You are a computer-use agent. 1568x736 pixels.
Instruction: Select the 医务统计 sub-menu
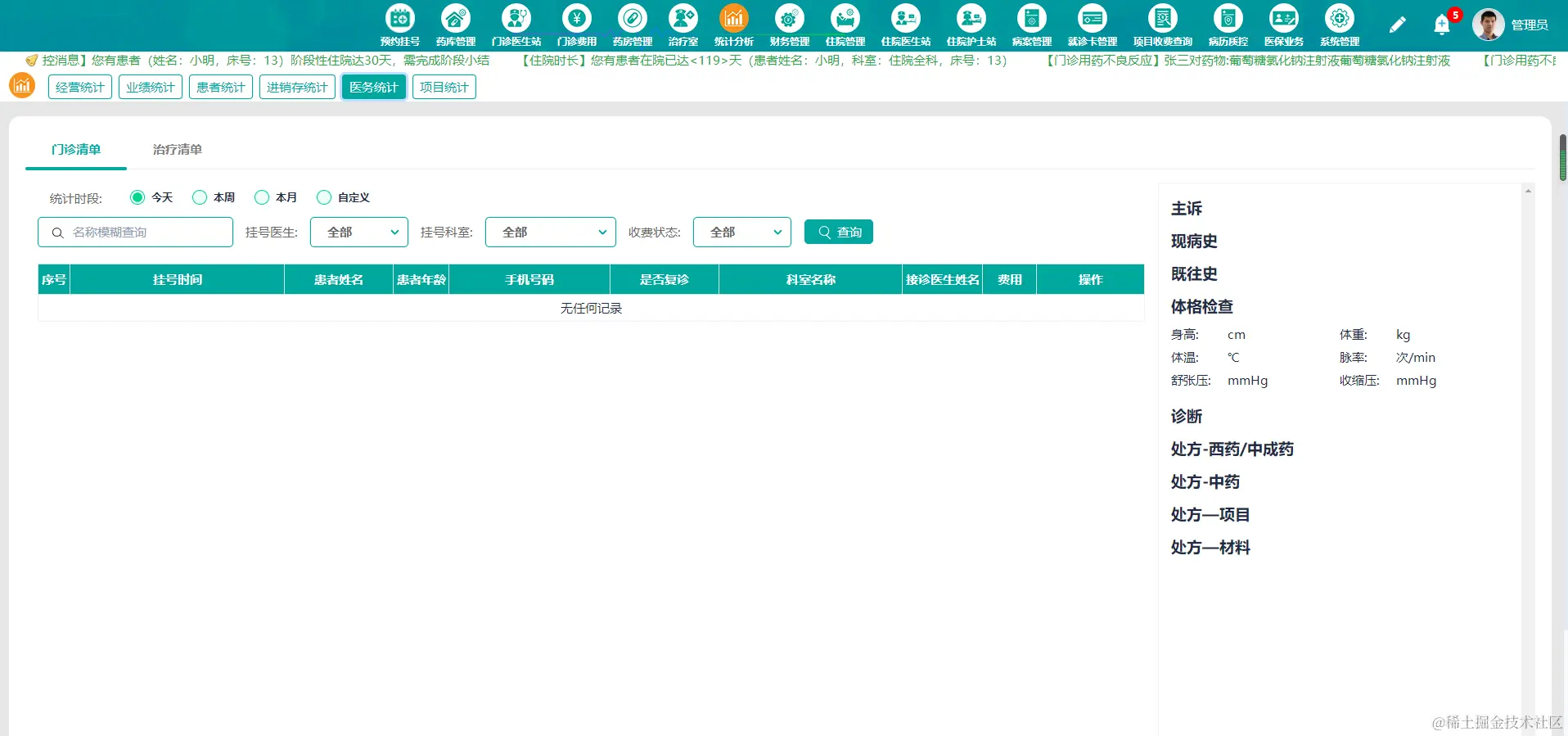pos(374,87)
